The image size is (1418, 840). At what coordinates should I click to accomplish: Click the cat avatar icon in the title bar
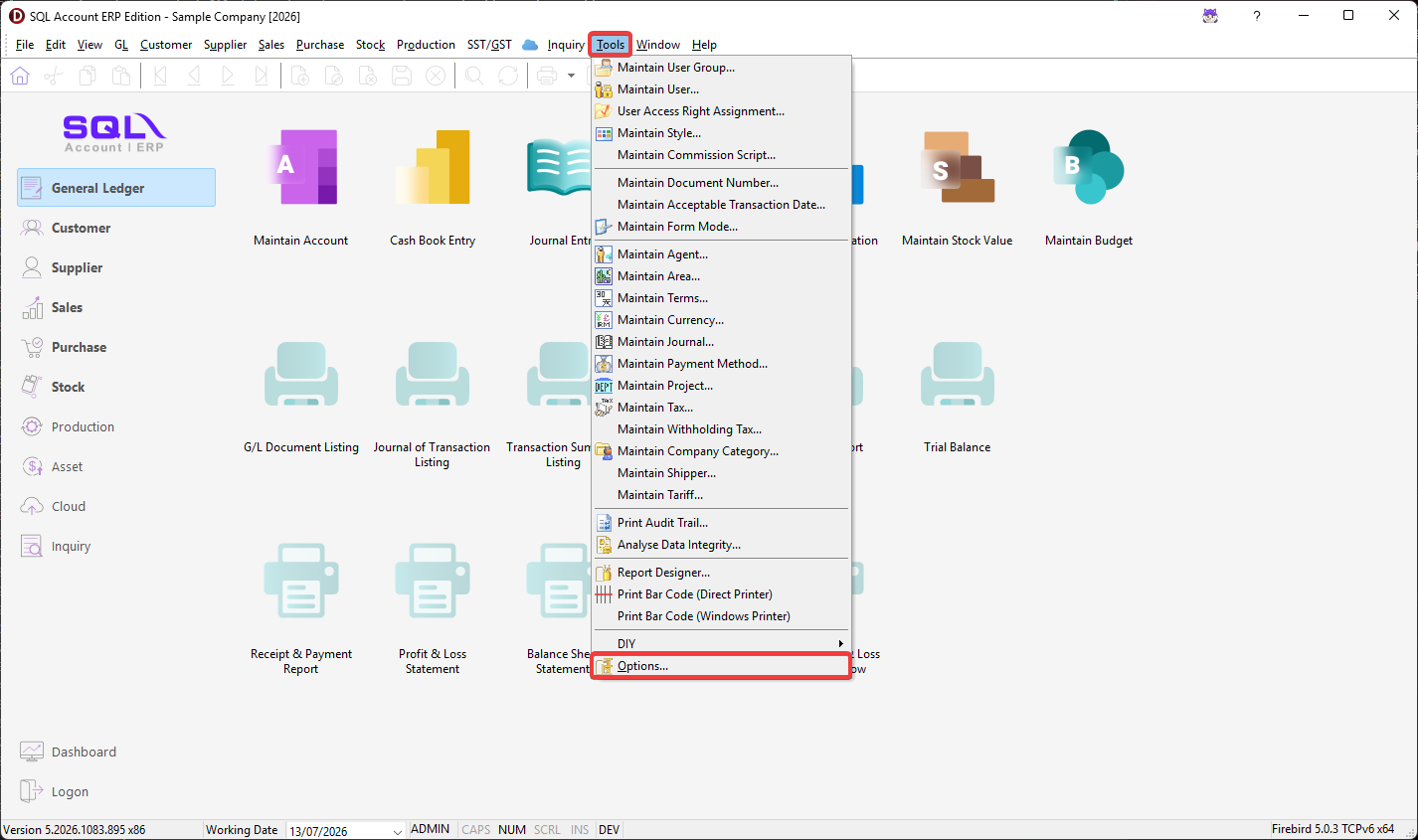click(1210, 16)
